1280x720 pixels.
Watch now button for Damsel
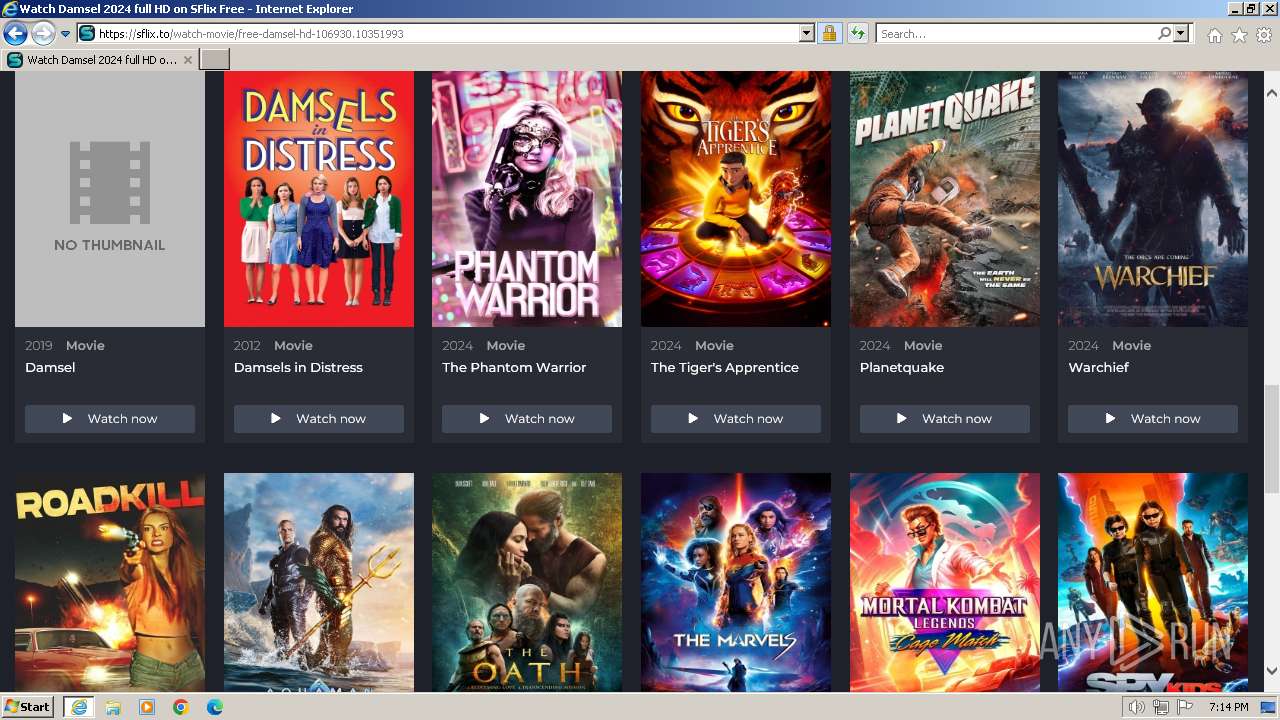click(110, 419)
